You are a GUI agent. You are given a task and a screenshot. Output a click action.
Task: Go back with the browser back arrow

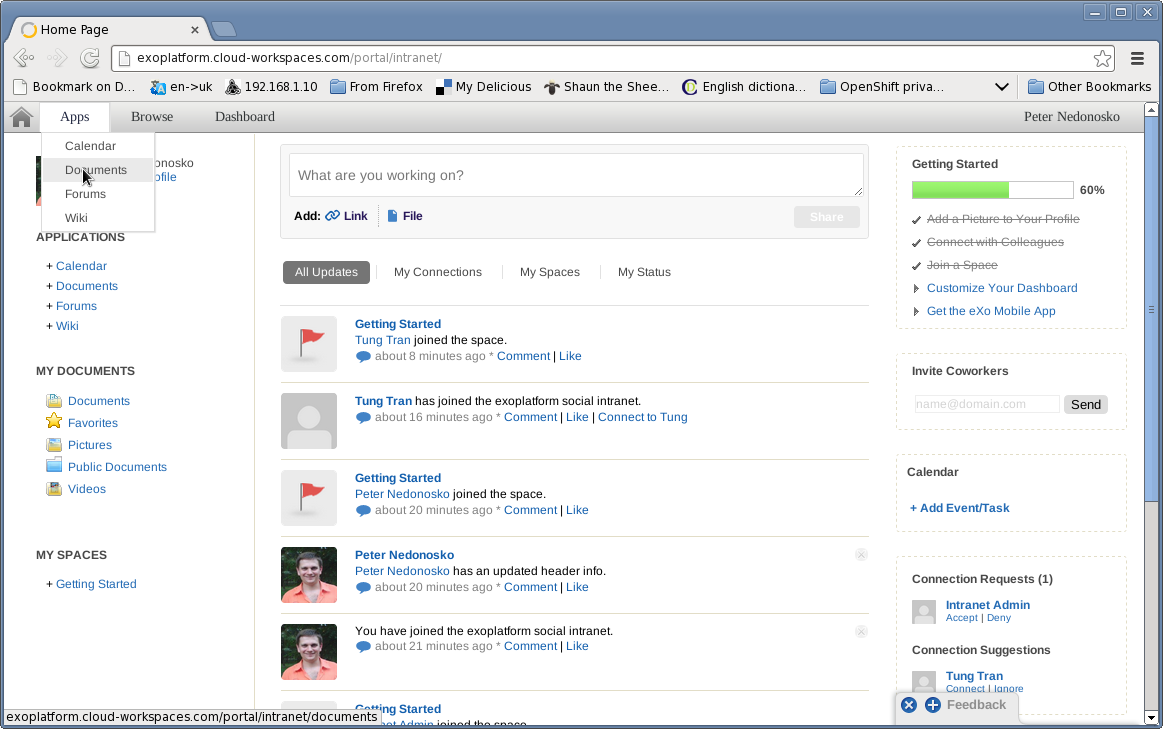tap(24, 58)
